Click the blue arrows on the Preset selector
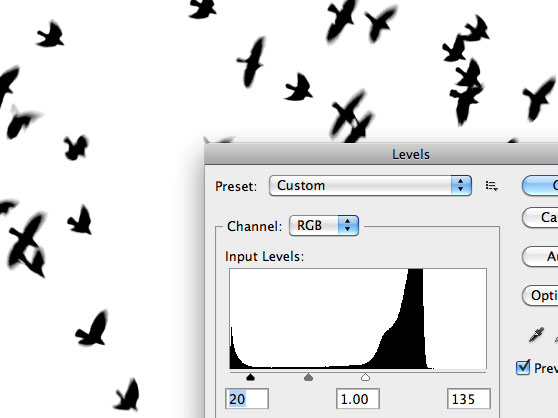Screen dimensions: 558x418 (x=461, y=185)
